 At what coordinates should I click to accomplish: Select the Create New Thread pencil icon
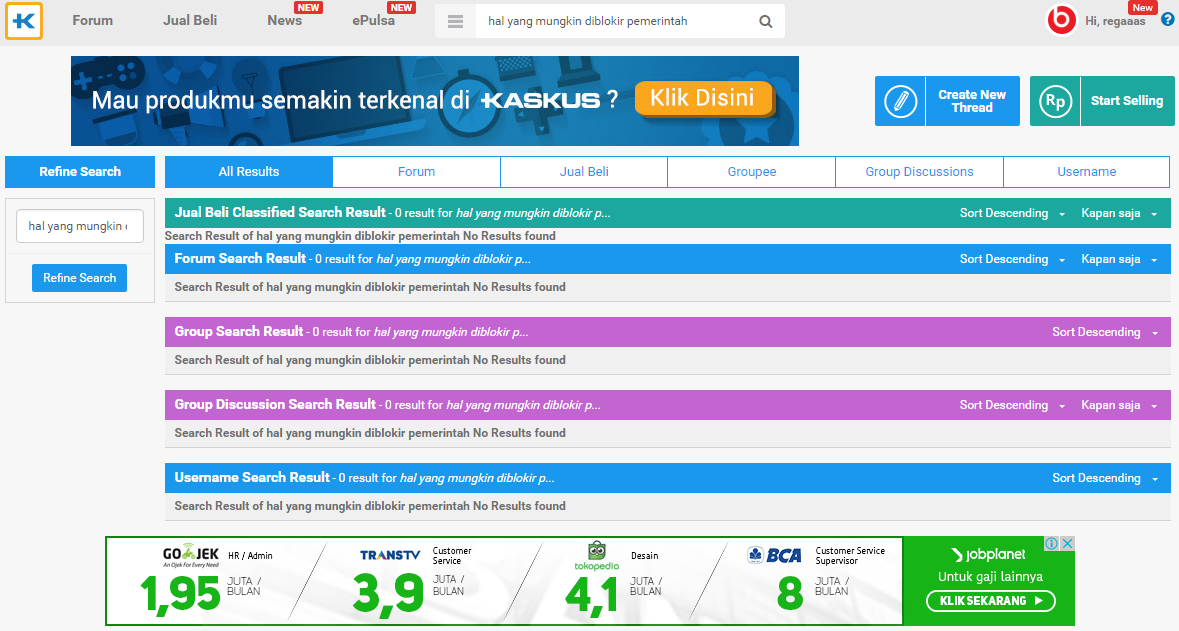[x=900, y=101]
